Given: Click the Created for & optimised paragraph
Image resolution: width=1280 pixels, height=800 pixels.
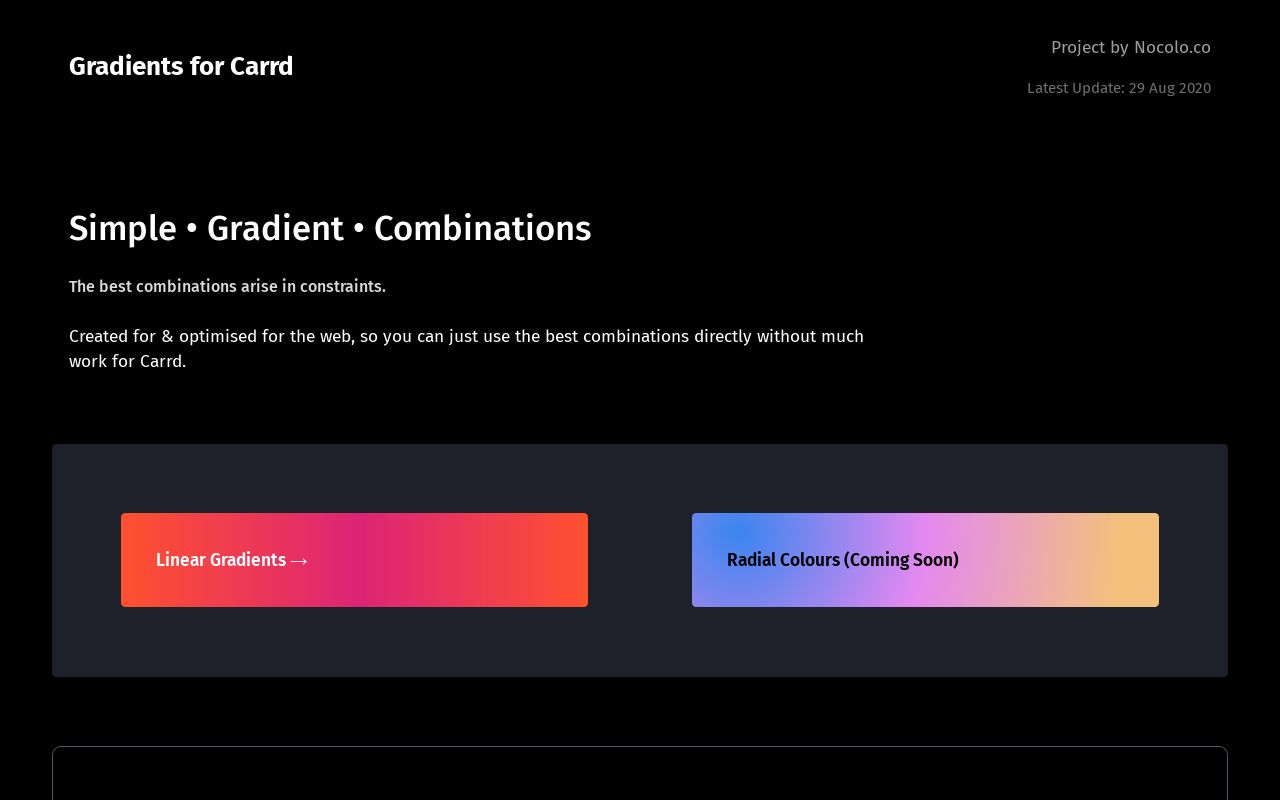Looking at the screenshot, I should [x=466, y=348].
